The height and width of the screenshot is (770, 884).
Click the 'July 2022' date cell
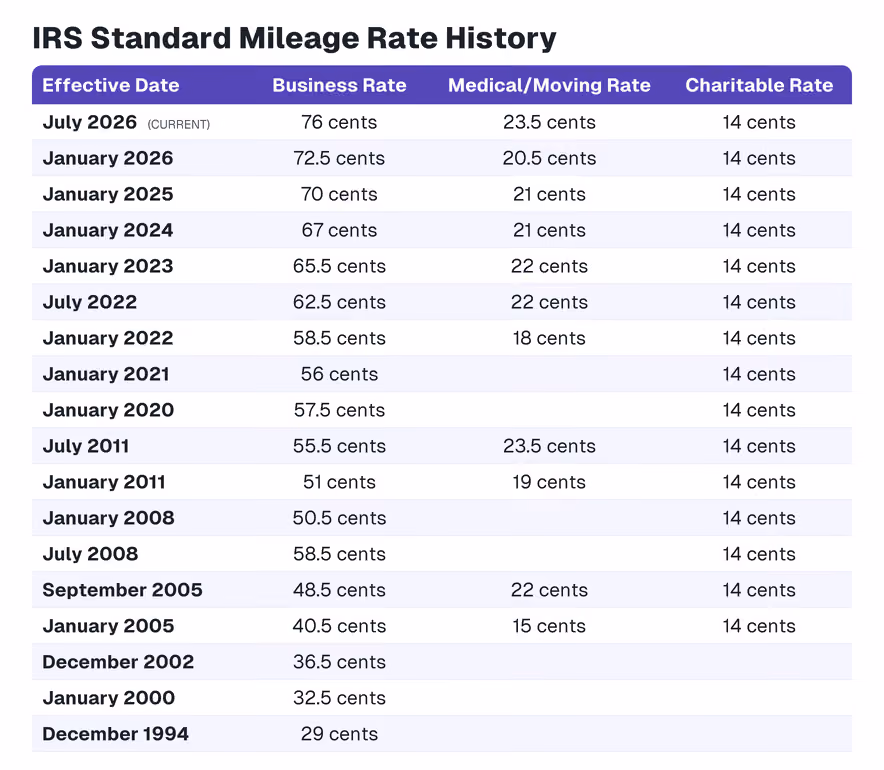(x=90, y=303)
